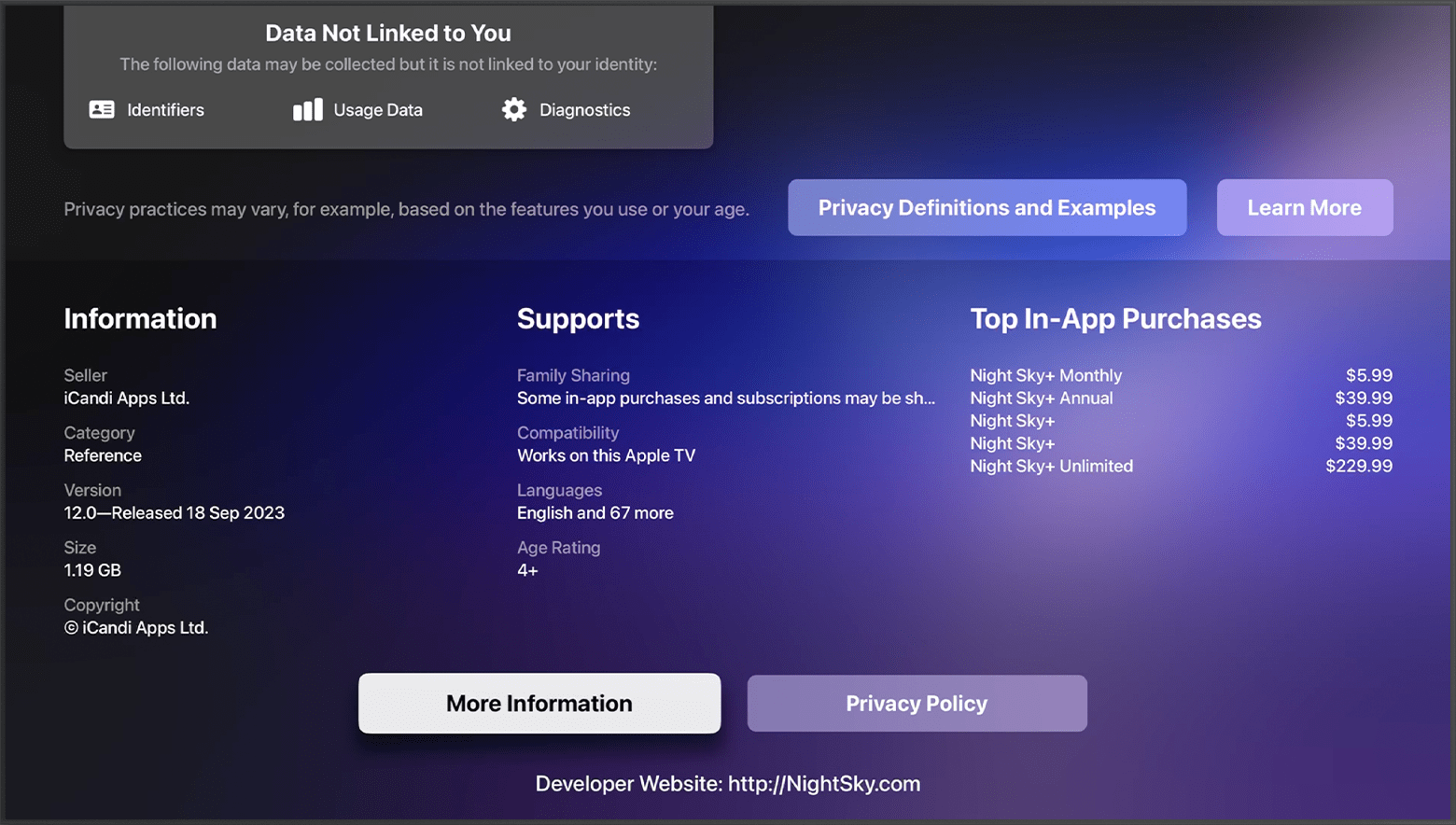
Task: Click the Seller field label
Action: pos(85,375)
